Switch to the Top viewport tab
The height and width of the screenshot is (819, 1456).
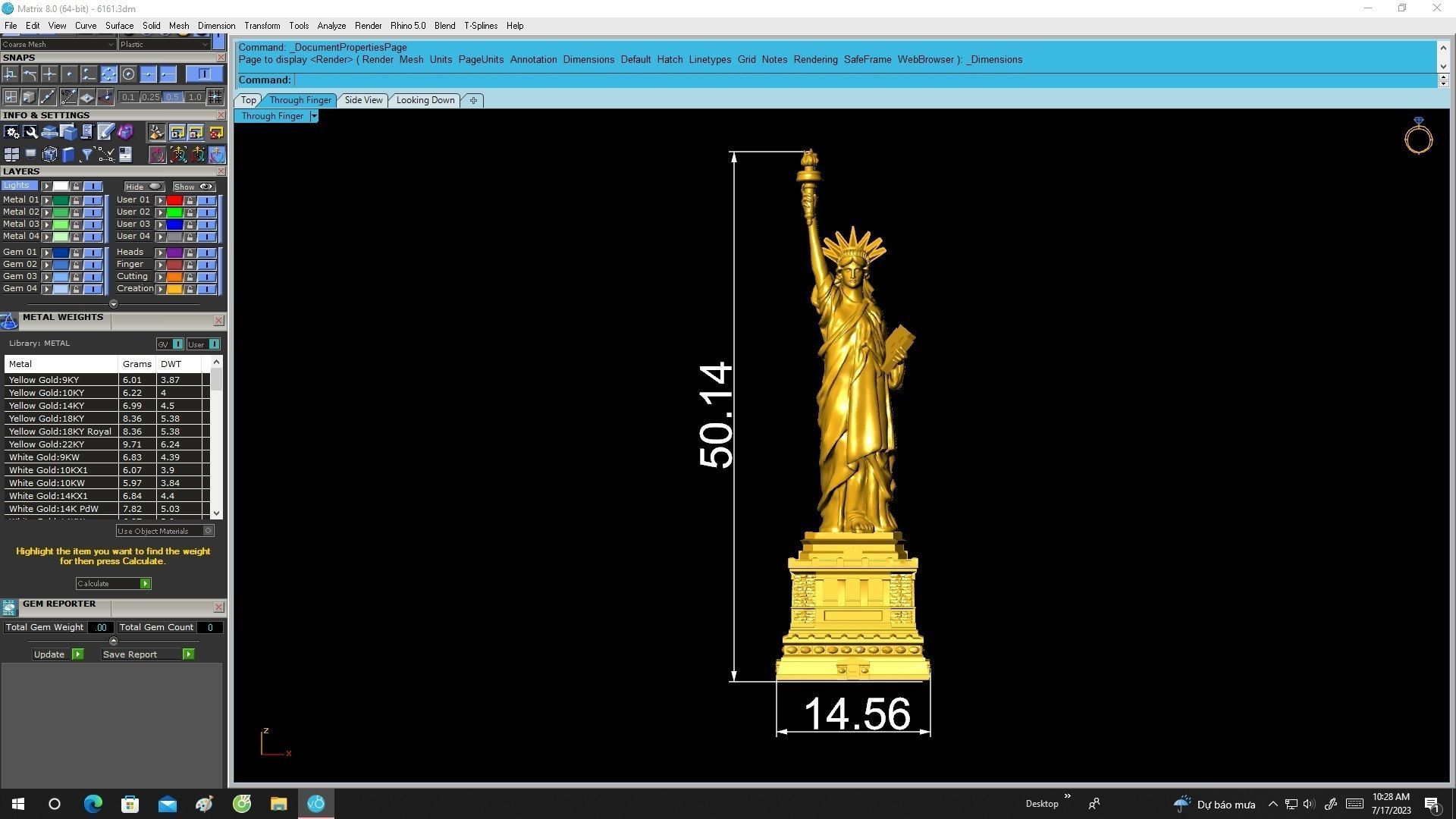(248, 100)
